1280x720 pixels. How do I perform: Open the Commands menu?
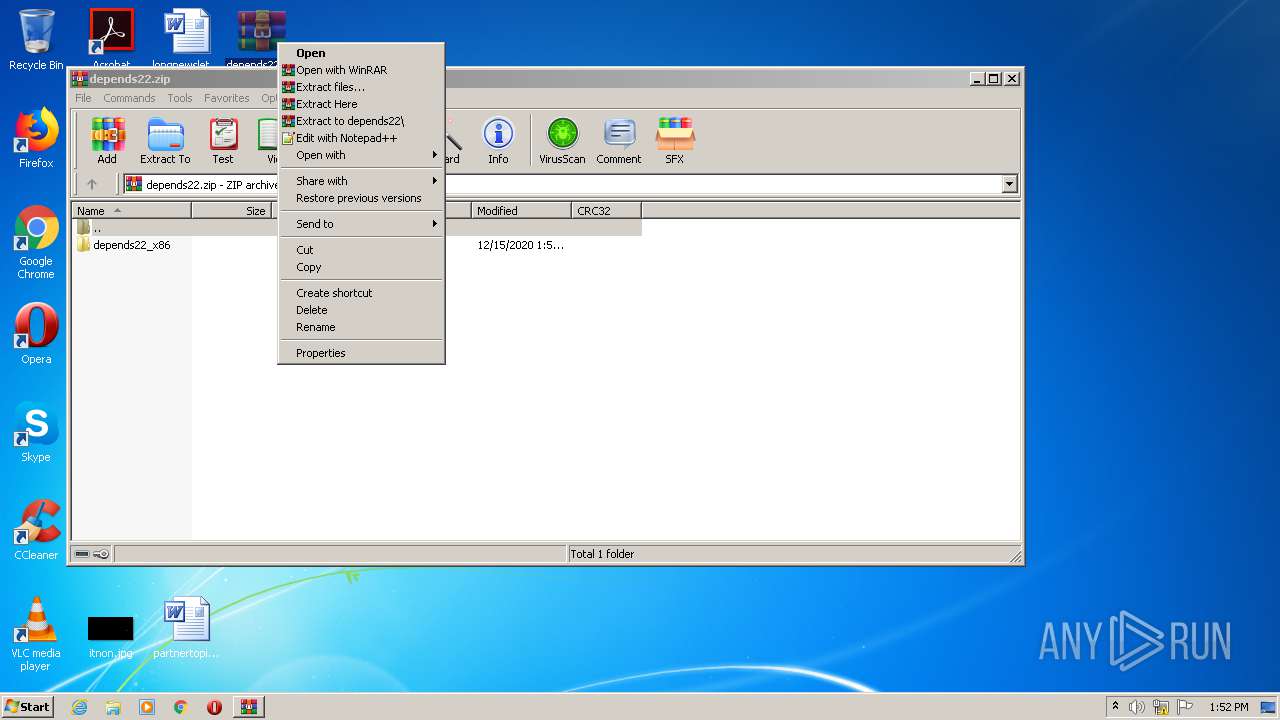point(129,98)
